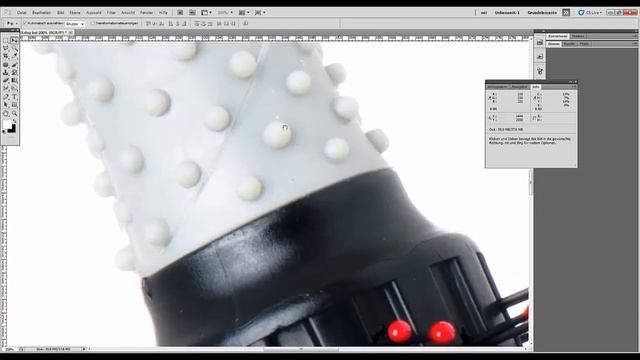Select the Lasso tool
The width and height of the screenshot is (640, 360).
(x=6, y=49)
